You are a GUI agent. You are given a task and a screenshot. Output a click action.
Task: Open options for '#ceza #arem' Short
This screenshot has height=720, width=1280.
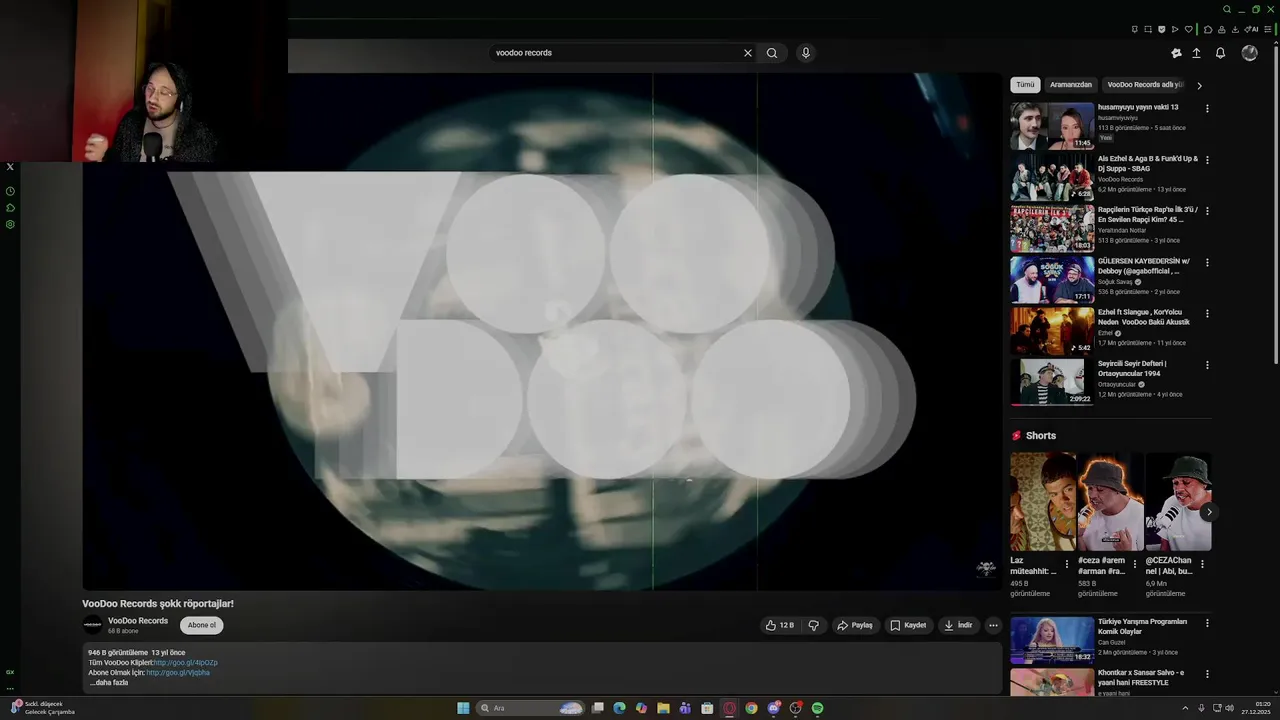(1134, 564)
